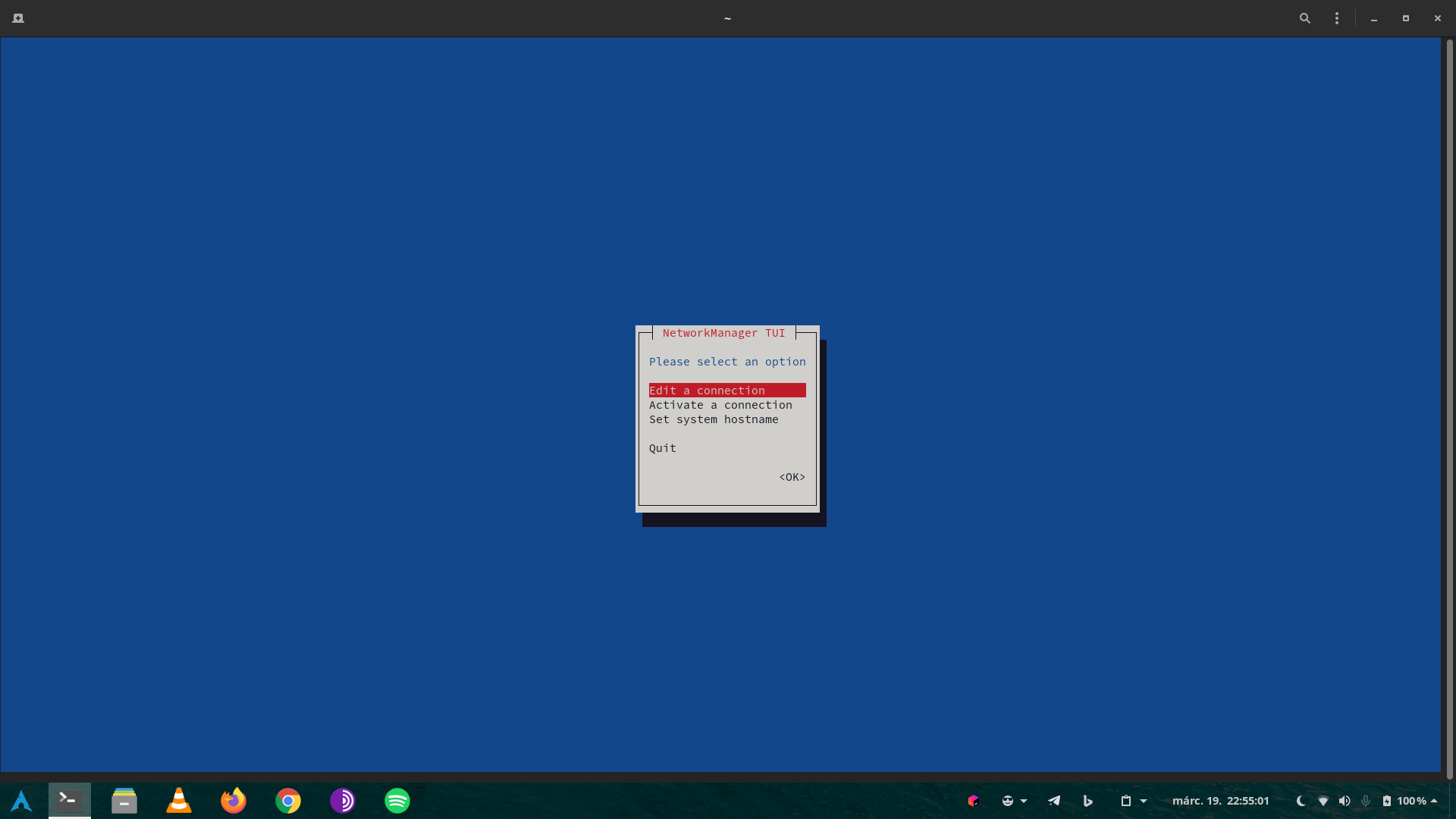This screenshot has height=819, width=1456.
Task: Open the date and time calendar
Action: 1221,801
